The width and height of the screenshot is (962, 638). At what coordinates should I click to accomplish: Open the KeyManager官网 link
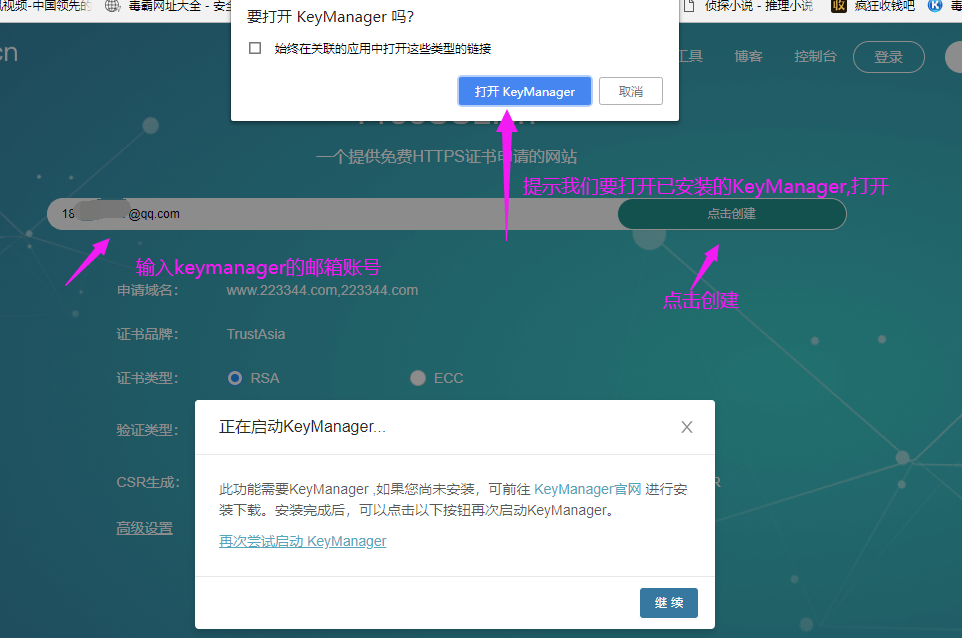587,489
